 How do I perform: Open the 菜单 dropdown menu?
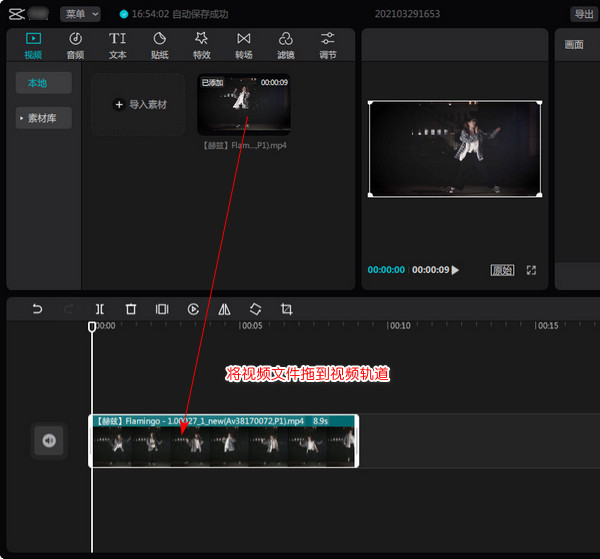tap(80, 14)
